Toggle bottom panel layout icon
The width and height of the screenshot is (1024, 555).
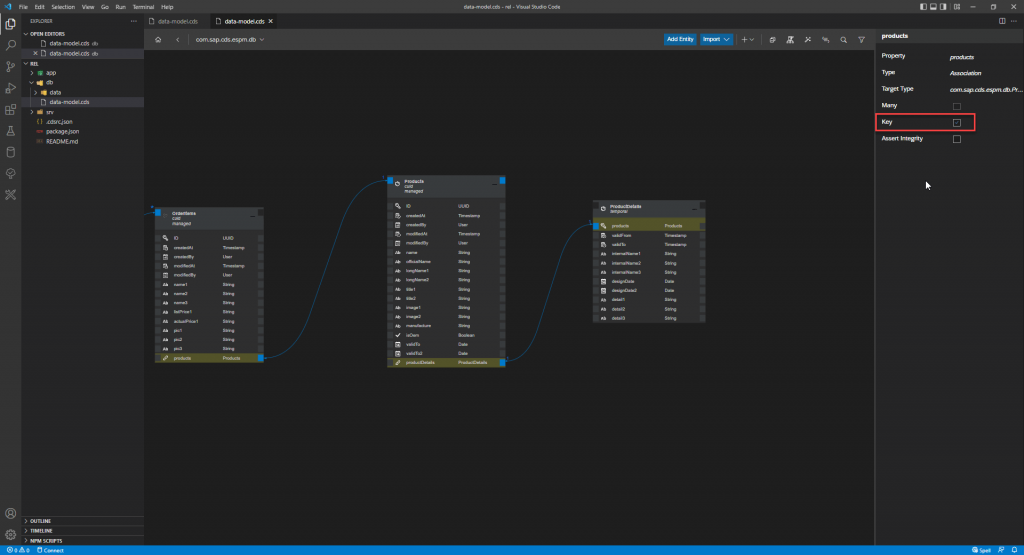(933, 7)
